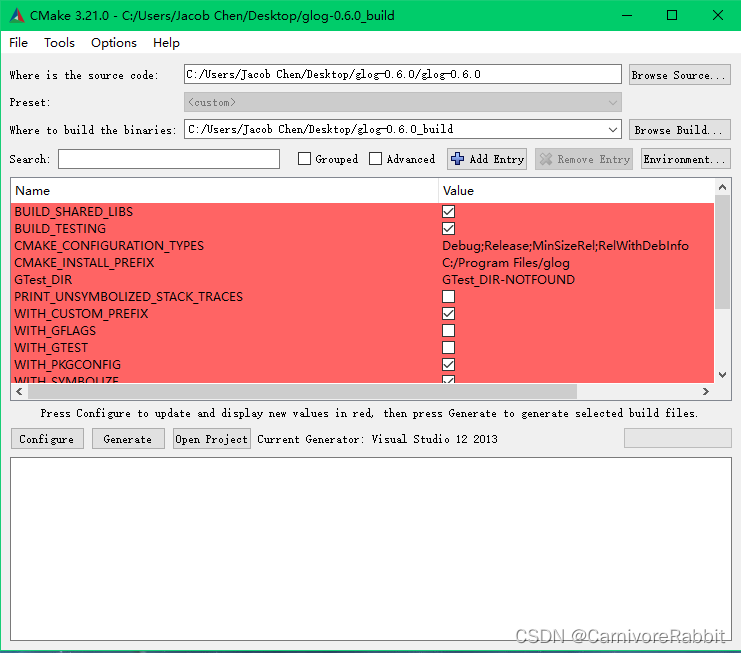The height and width of the screenshot is (653, 741).
Task: Click the Remove Entry button
Action: 584,159
